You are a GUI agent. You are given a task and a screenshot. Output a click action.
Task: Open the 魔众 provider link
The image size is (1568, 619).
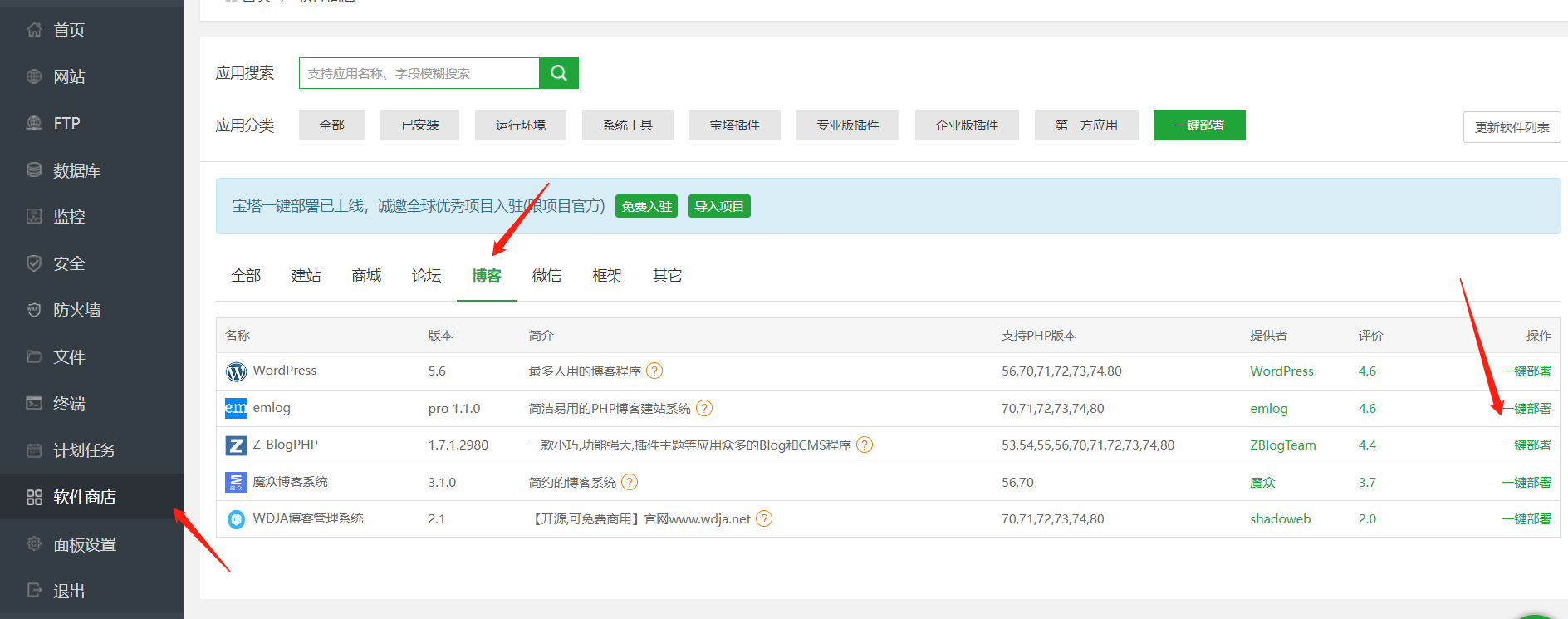[1262, 482]
